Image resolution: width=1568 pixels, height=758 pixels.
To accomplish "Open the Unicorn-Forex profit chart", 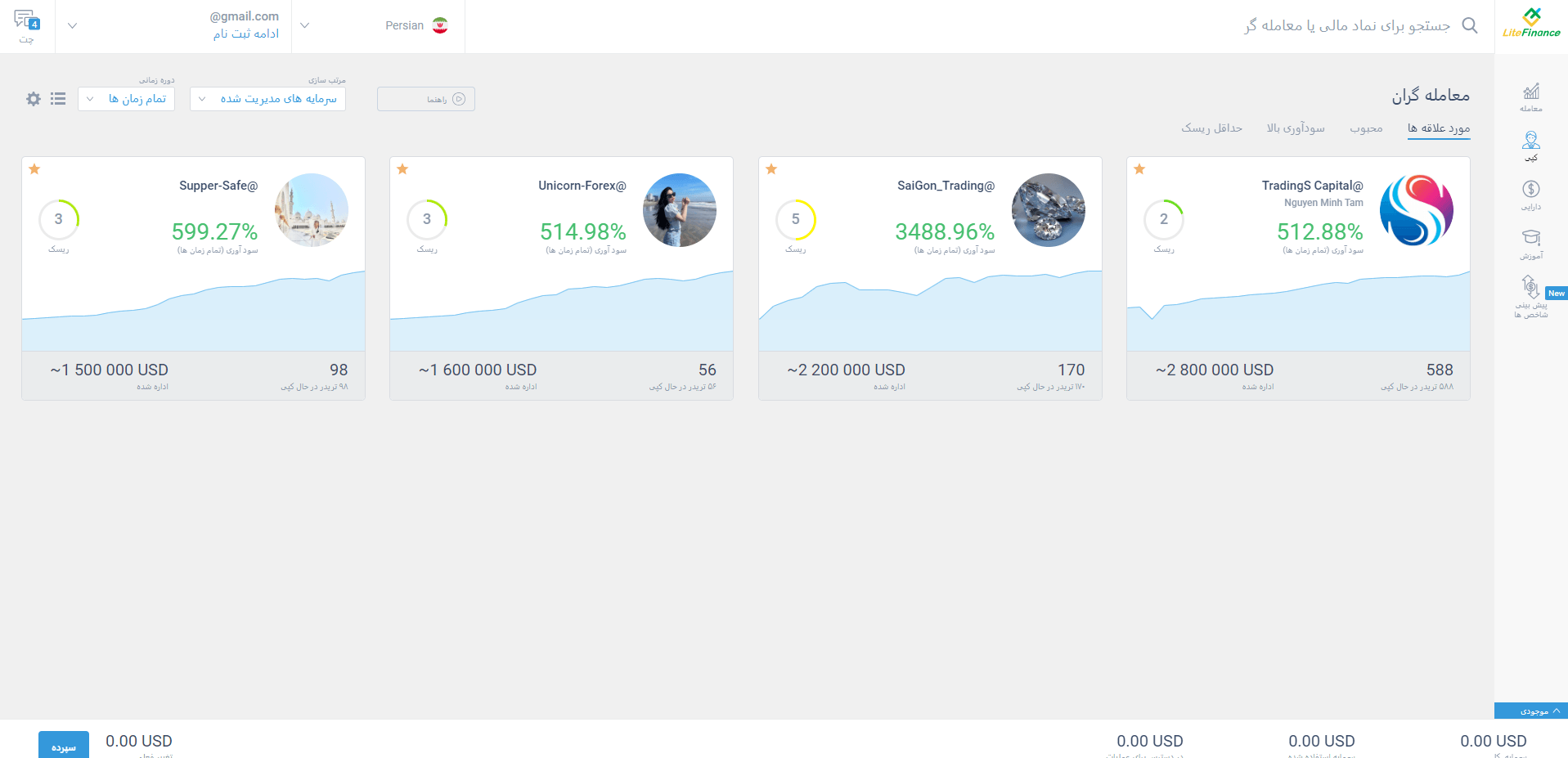I will pos(561,311).
